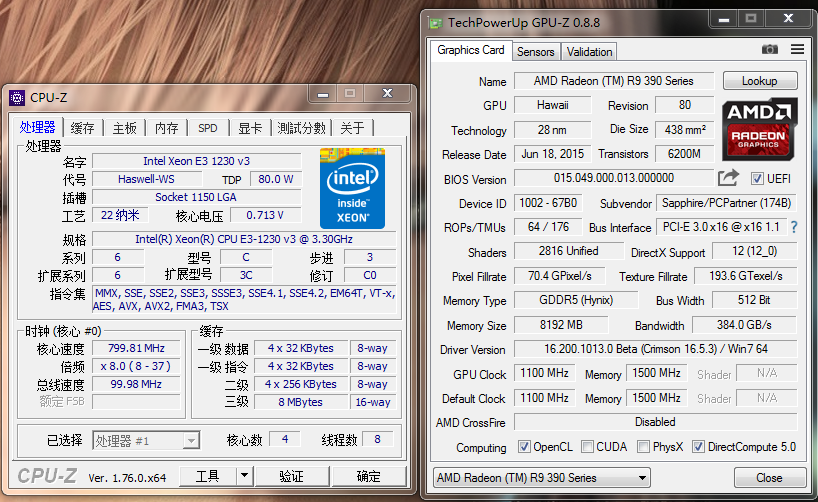This screenshot has height=502, width=818.
Task: Click the Intel Inside Xeon logo
Action: 353,188
